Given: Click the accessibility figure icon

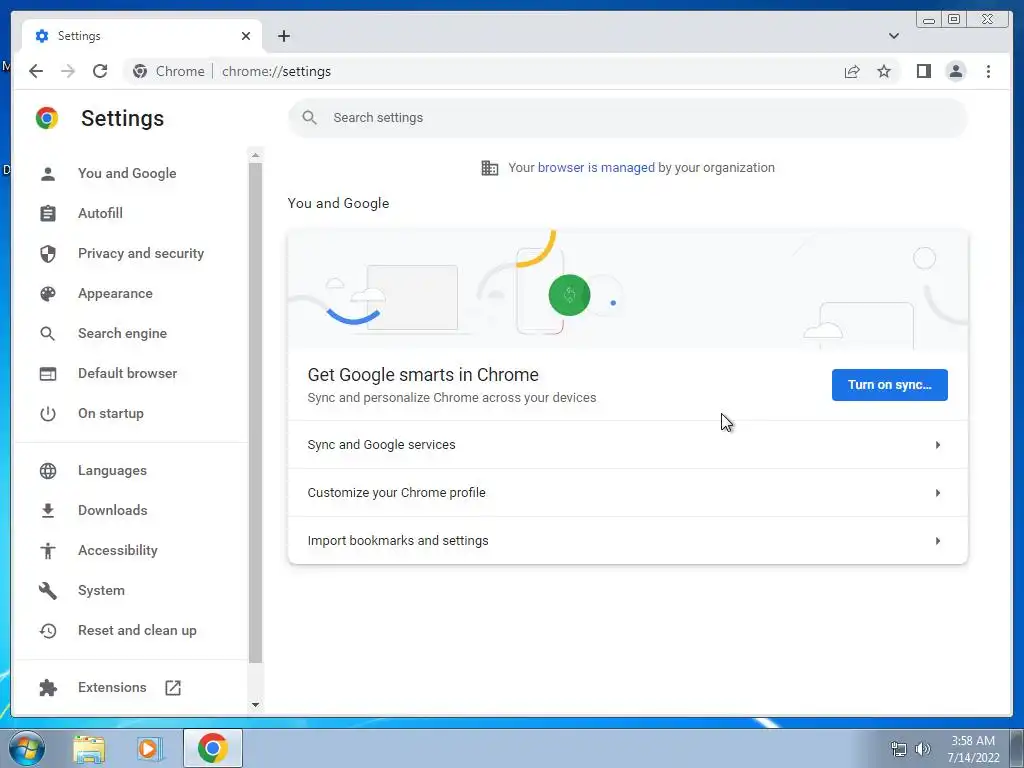Looking at the screenshot, I should click(x=48, y=551).
